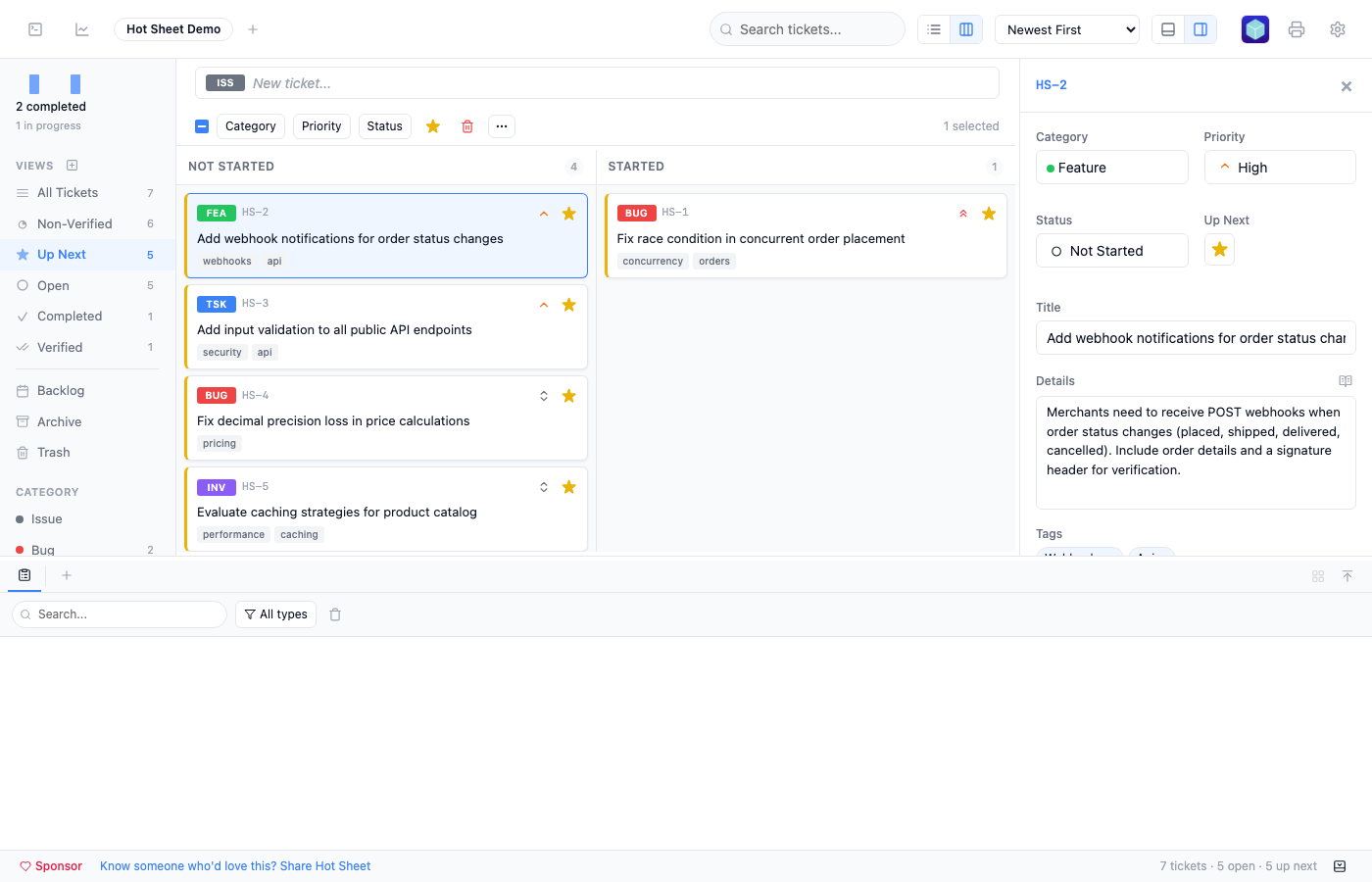The height and width of the screenshot is (882, 1372).
Task: Open print dialog via printer icon
Action: [x=1297, y=29]
